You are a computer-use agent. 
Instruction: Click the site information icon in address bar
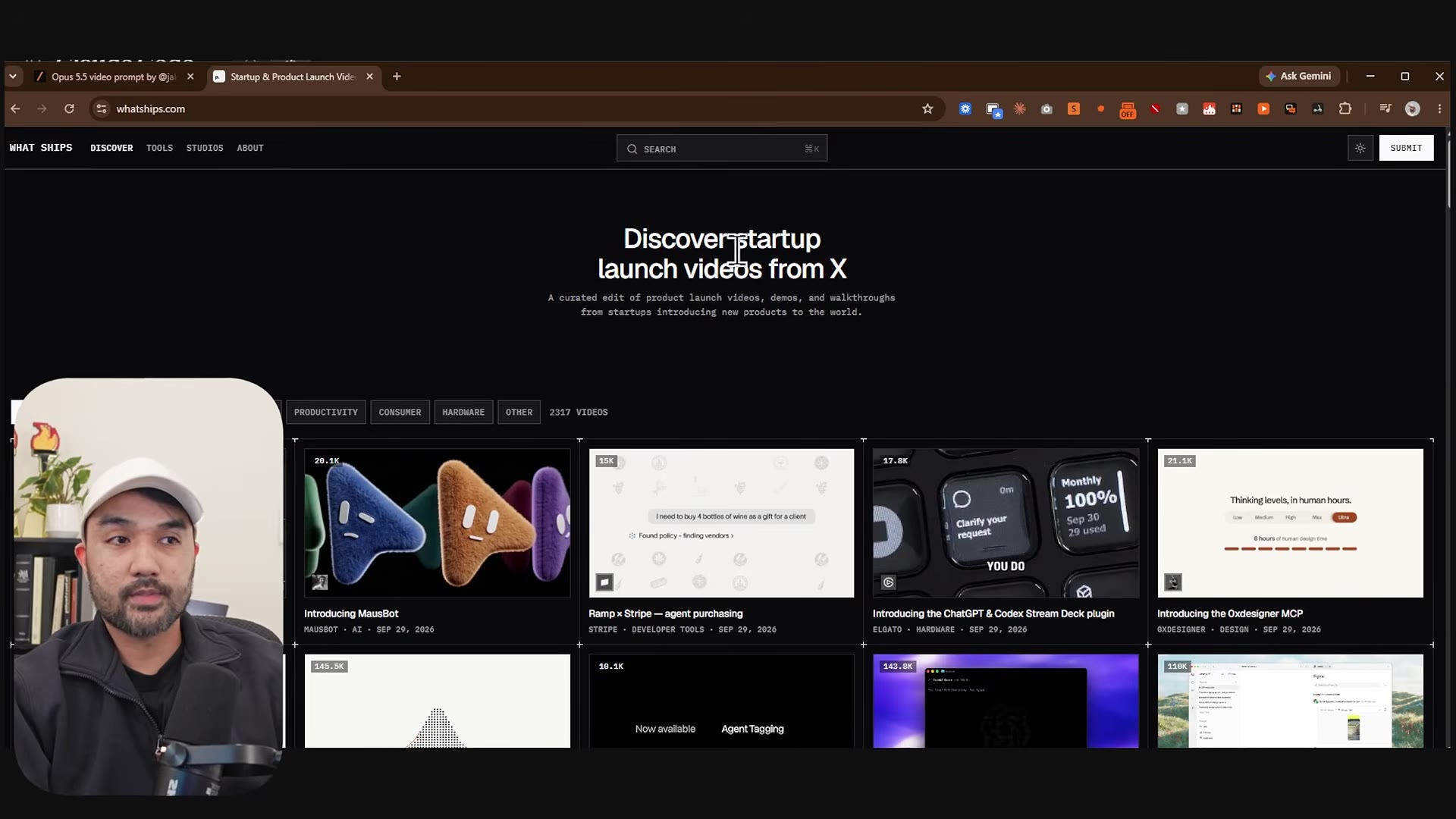click(102, 109)
